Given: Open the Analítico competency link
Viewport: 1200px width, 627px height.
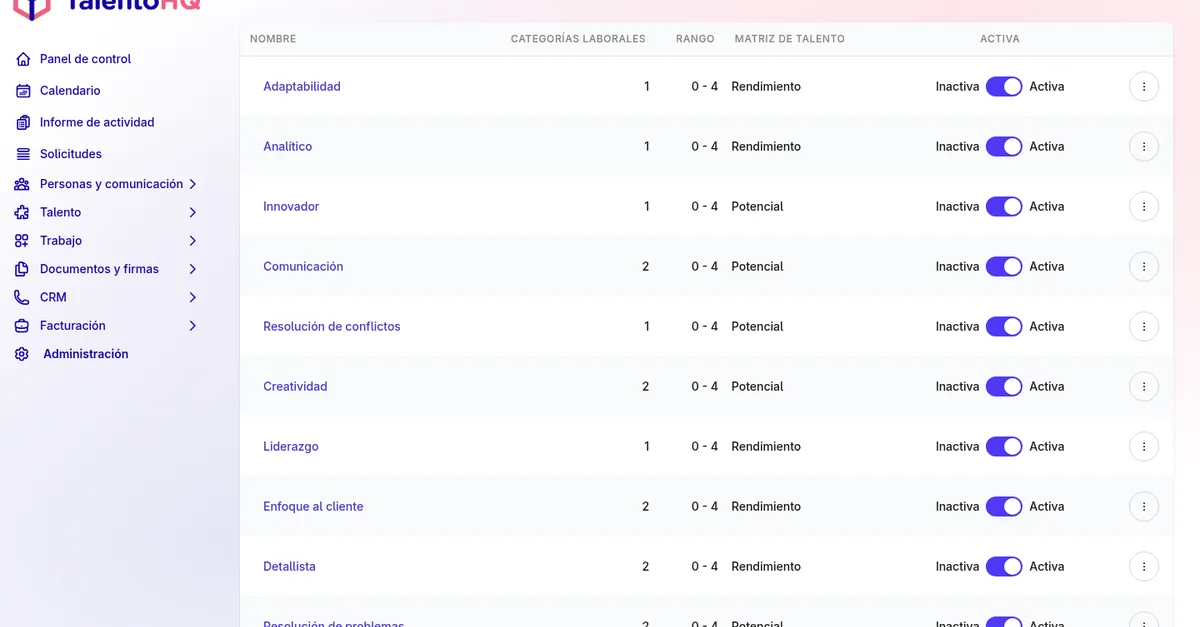Looking at the screenshot, I should click(x=288, y=146).
